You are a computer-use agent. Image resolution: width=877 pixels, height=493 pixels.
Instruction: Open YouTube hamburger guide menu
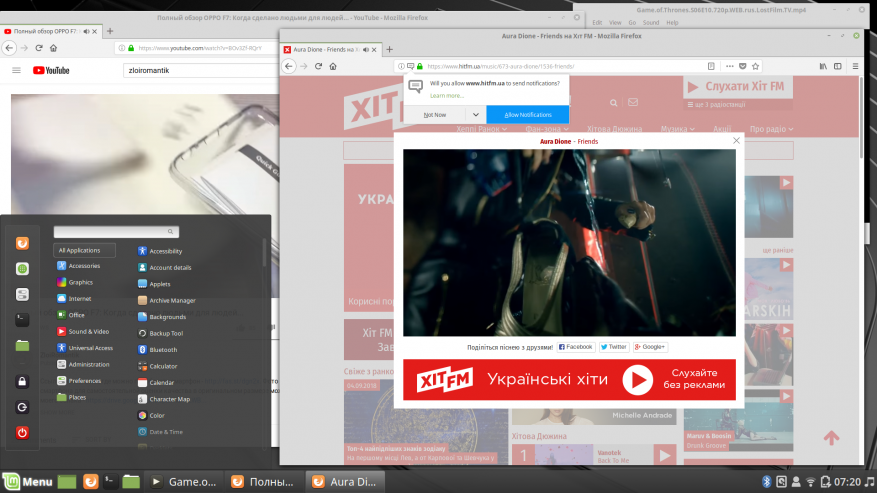pyautogui.click(x=16, y=71)
